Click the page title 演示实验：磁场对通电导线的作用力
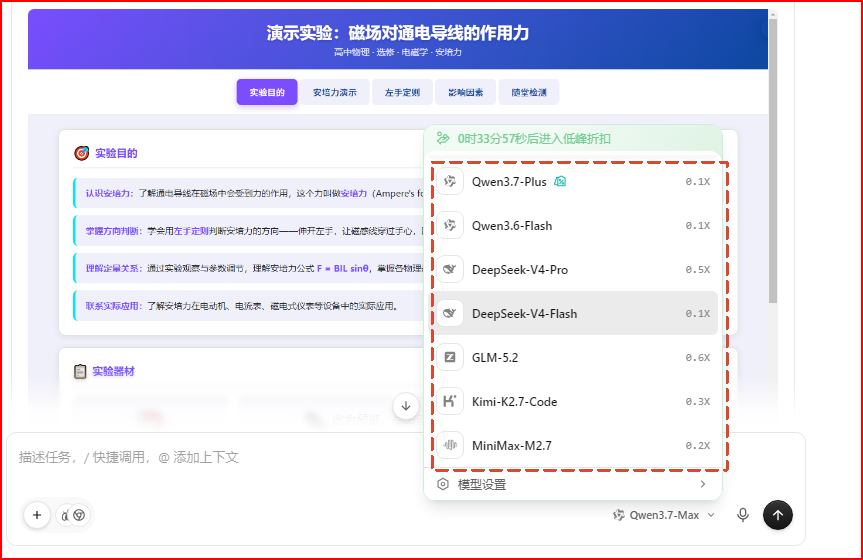 click(397, 33)
